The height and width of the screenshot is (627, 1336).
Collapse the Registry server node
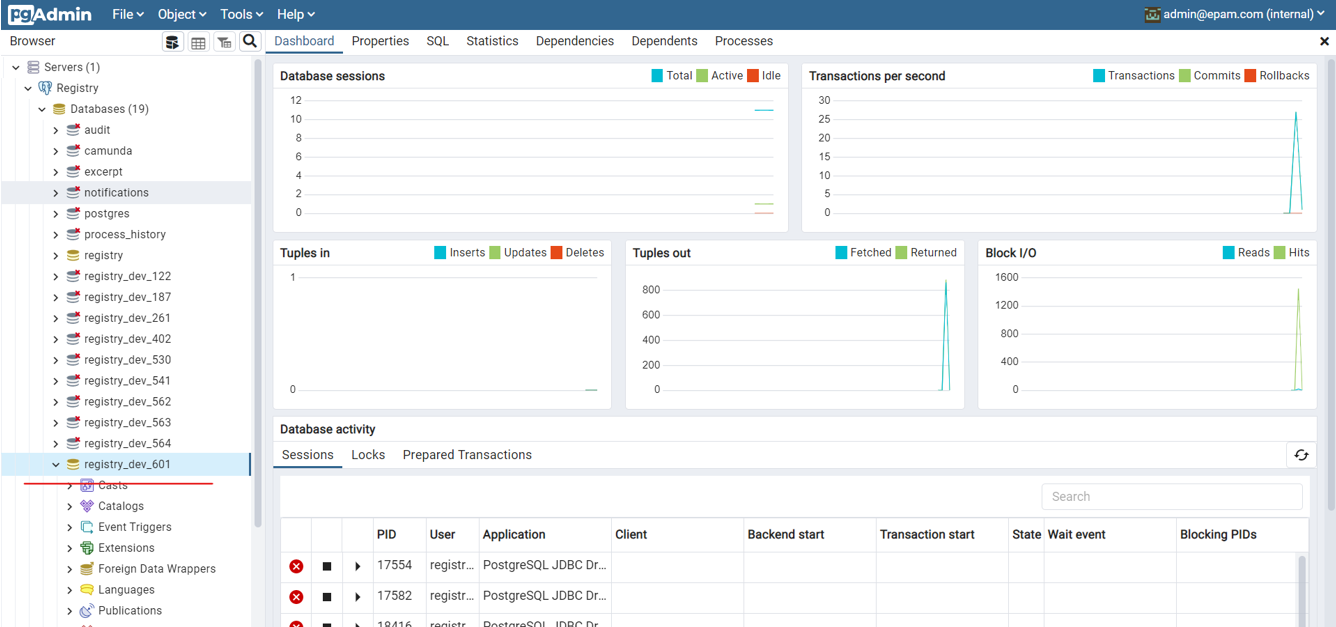click(28, 88)
